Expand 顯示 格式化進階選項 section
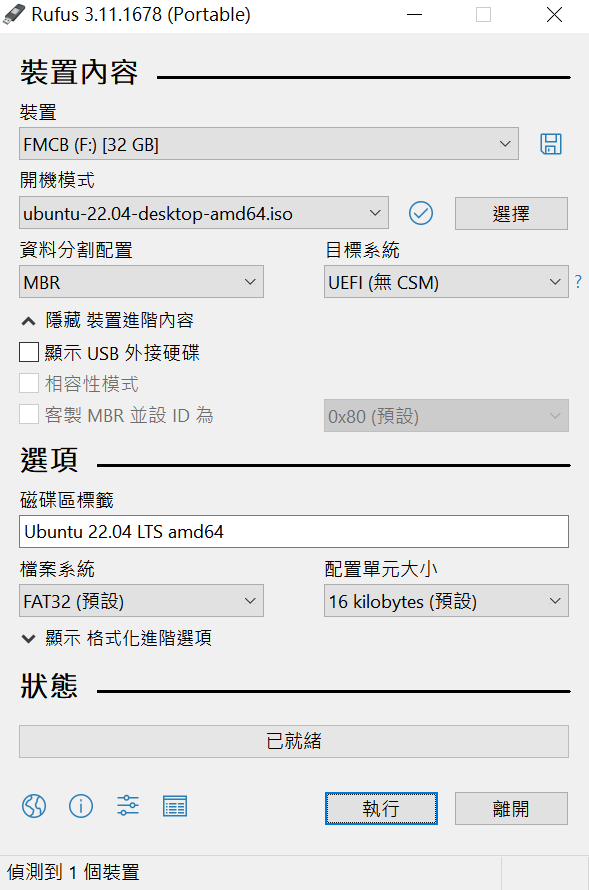This screenshot has height=890, width=589. [117, 638]
